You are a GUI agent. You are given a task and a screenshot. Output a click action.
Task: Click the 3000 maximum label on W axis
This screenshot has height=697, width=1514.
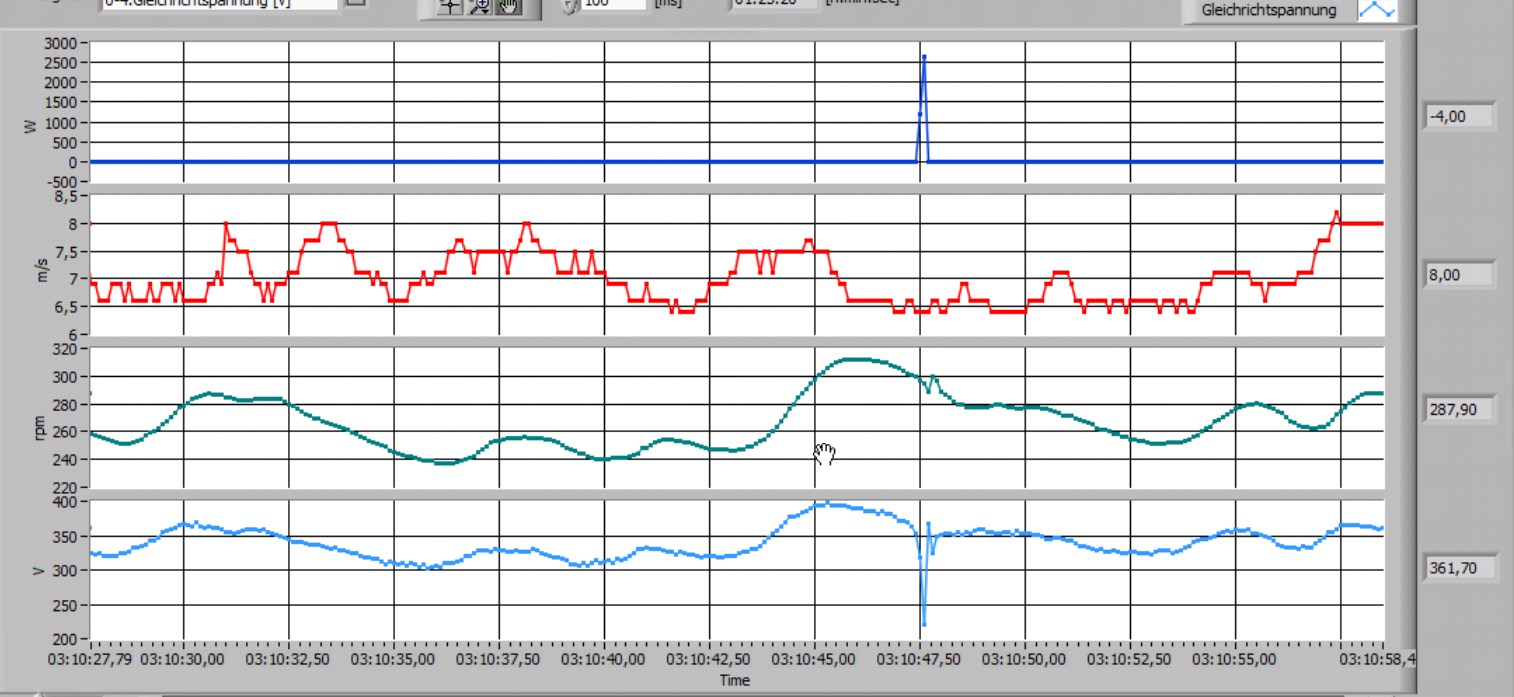(61, 43)
